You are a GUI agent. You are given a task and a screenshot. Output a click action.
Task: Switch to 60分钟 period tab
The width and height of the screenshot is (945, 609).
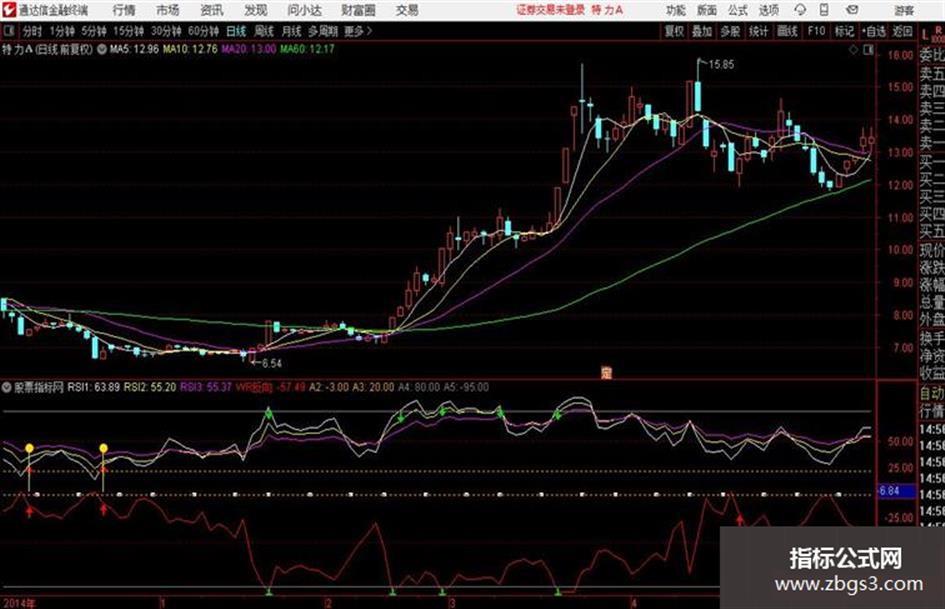(203, 31)
